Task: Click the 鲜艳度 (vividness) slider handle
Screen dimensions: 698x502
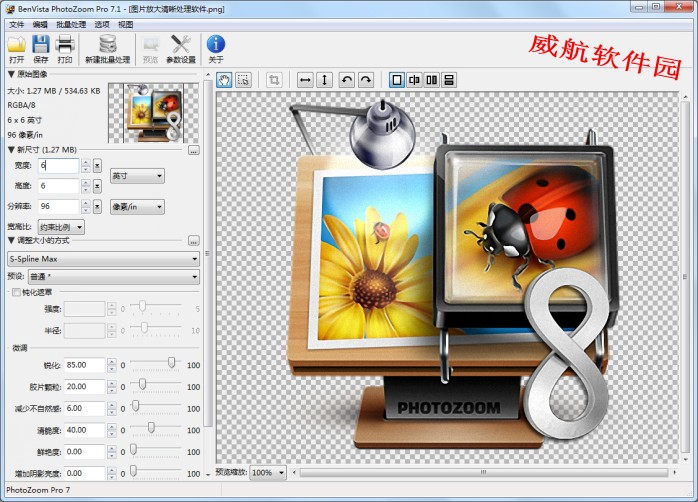Action: pyautogui.click(x=133, y=449)
